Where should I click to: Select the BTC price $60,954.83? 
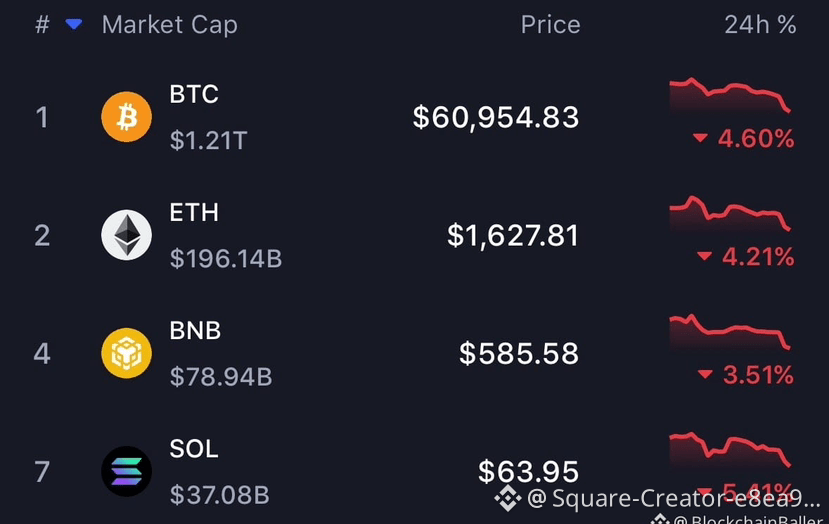pos(496,117)
